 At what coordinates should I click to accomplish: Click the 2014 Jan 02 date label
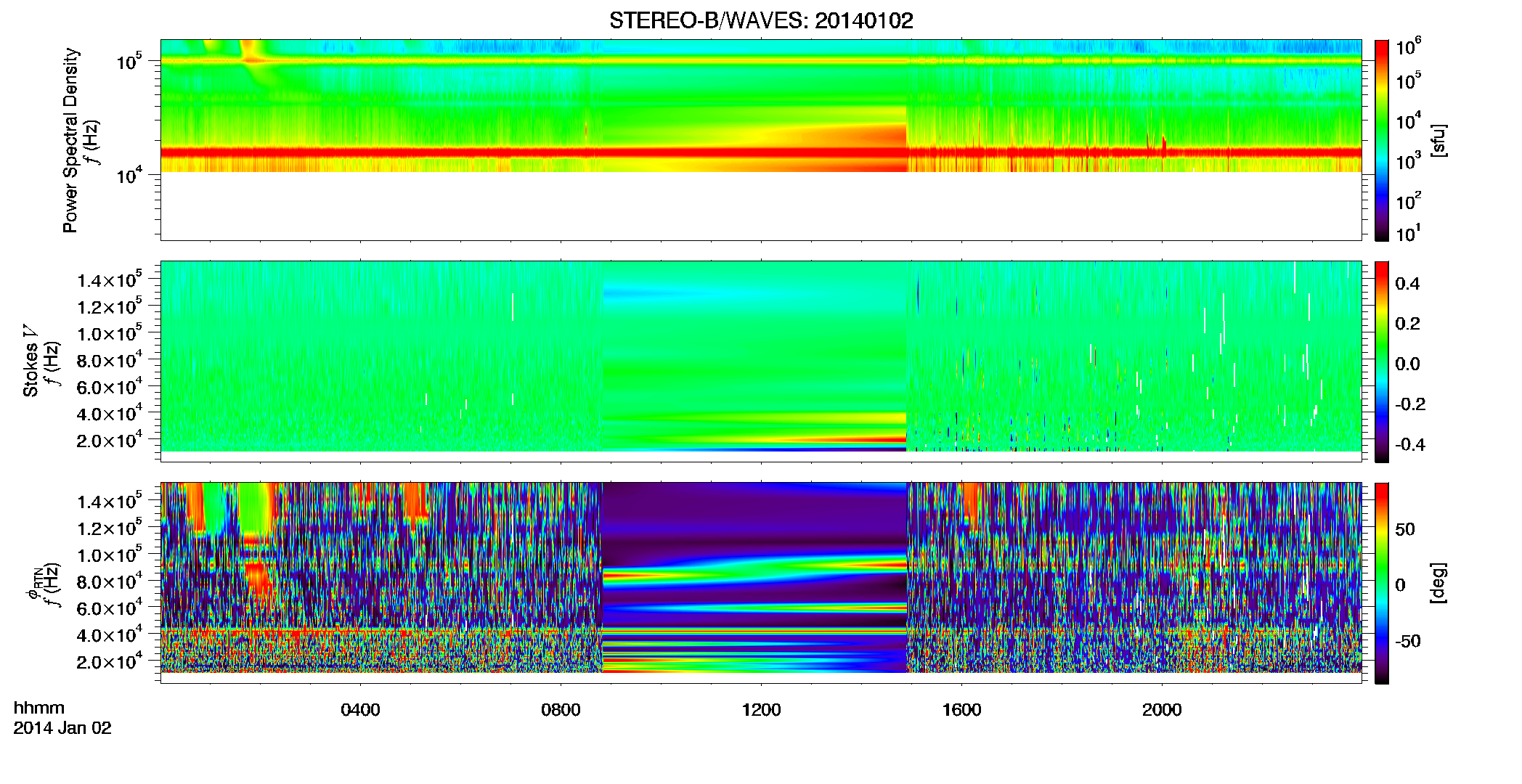pos(62,728)
